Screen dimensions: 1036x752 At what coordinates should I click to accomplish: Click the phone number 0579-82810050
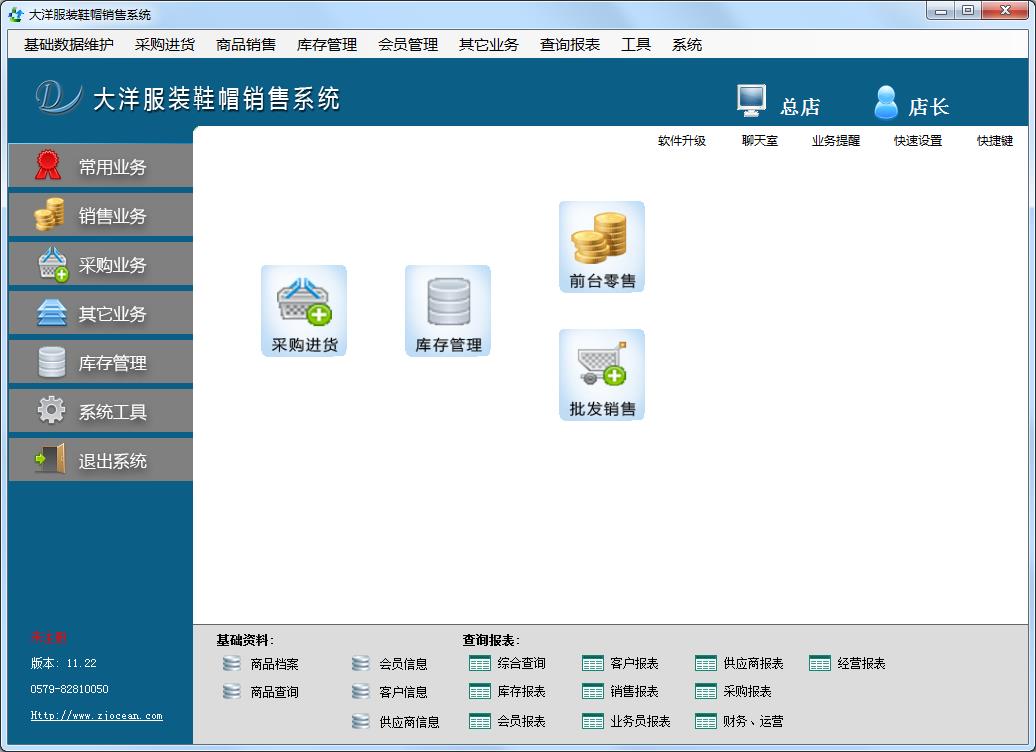[69, 689]
